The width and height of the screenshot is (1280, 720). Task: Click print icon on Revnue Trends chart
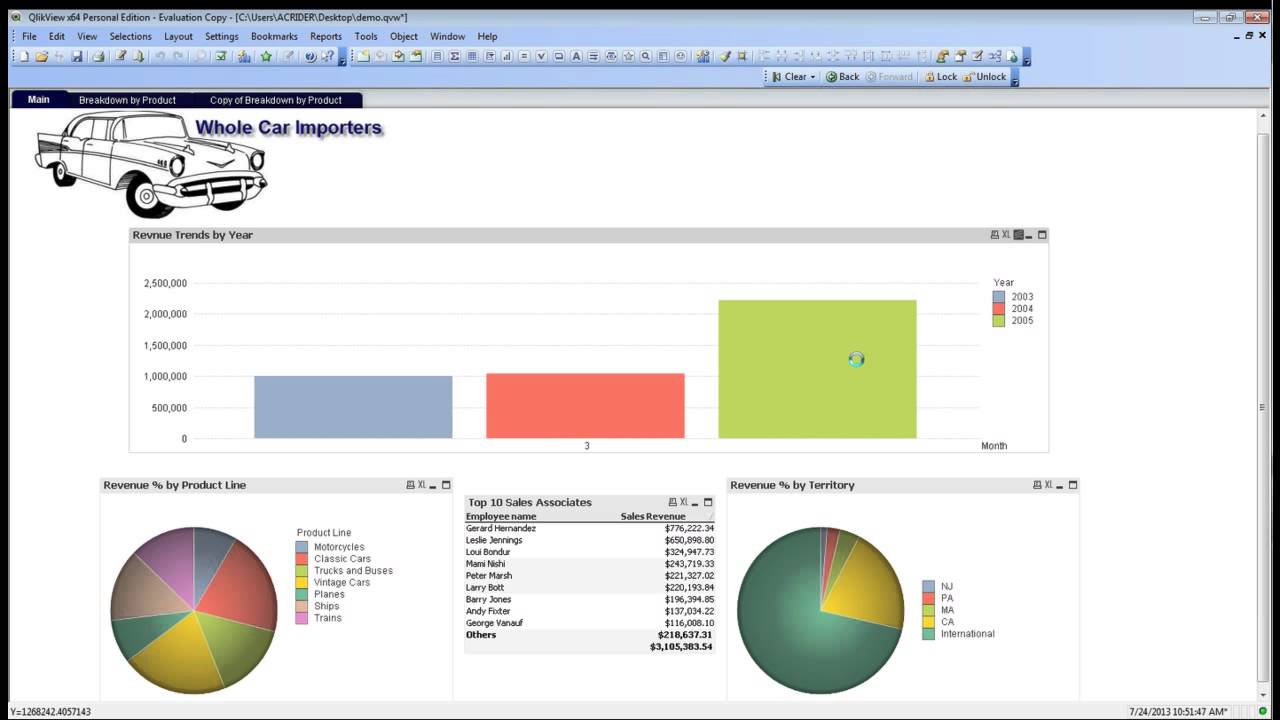pyautogui.click(x=994, y=235)
